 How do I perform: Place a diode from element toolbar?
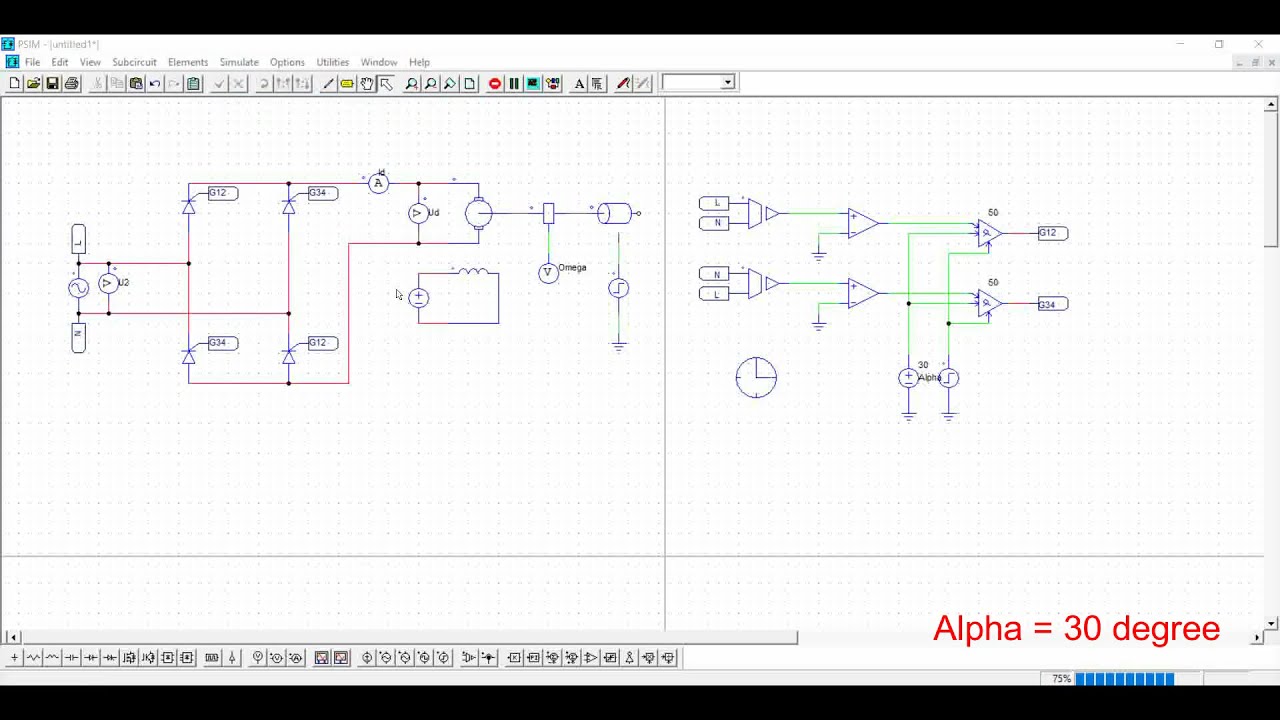coord(91,657)
